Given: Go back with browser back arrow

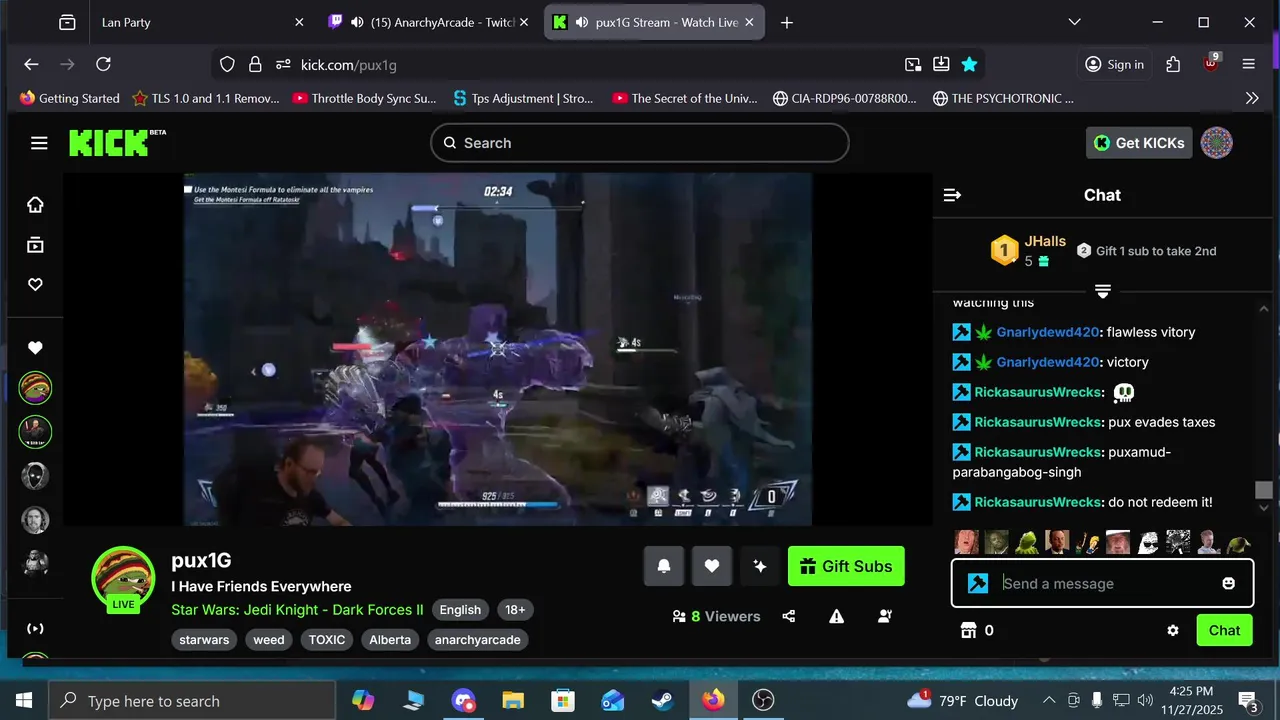Looking at the screenshot, I should 31,64.
